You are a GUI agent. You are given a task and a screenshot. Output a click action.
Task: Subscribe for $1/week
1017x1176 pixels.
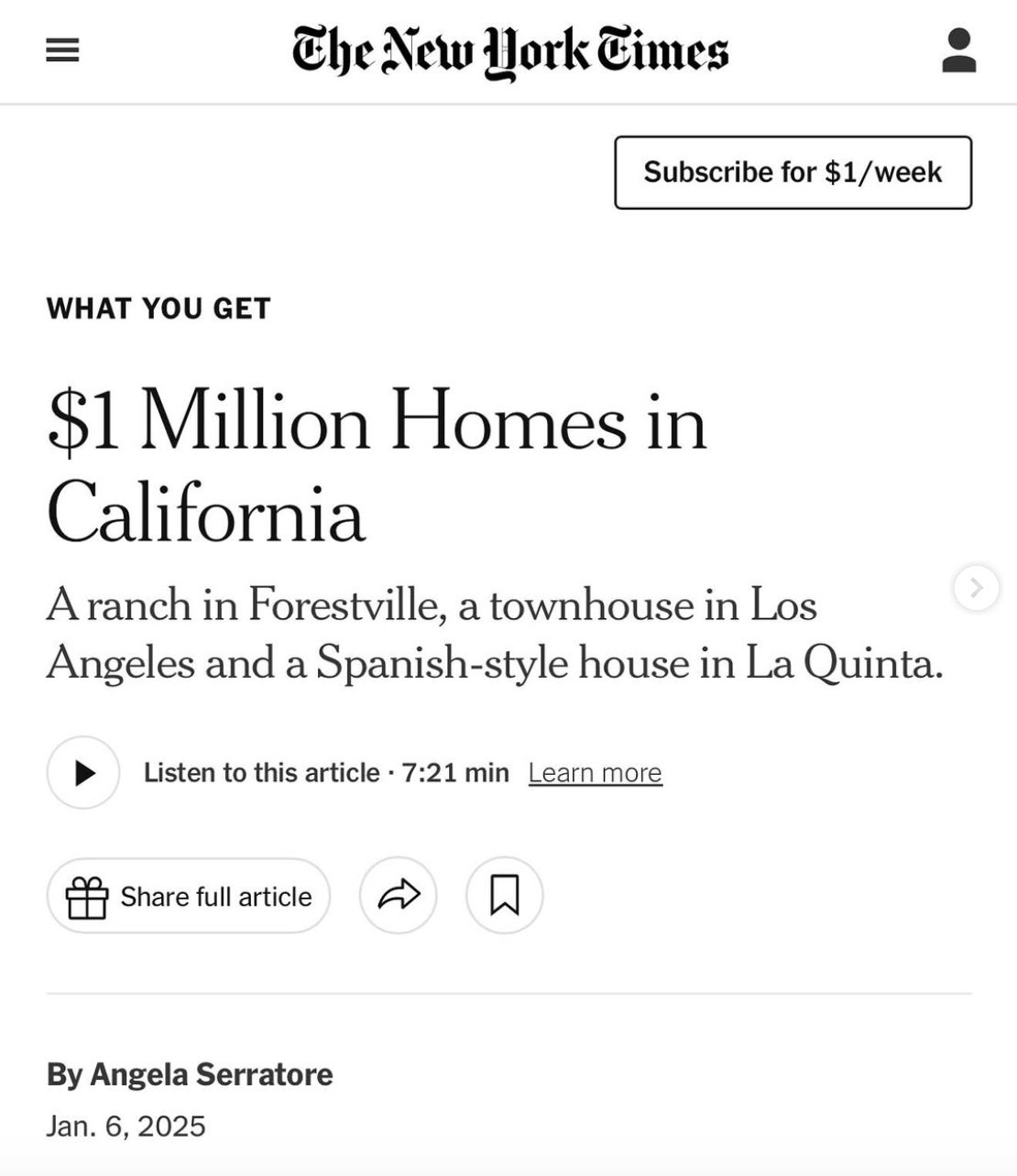(793, 172)
